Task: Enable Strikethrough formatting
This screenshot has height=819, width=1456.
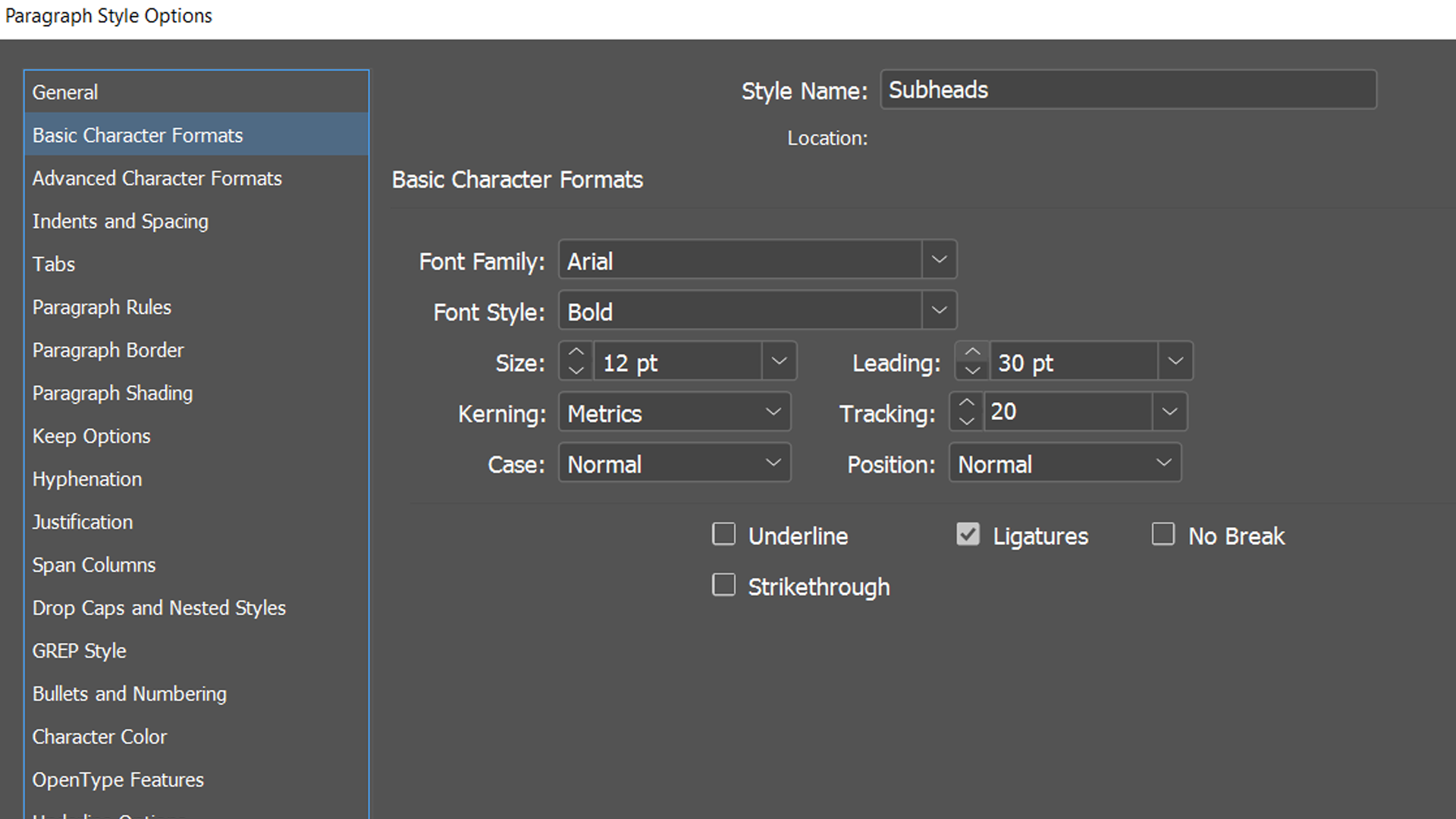Action: [x=723, y=585]
